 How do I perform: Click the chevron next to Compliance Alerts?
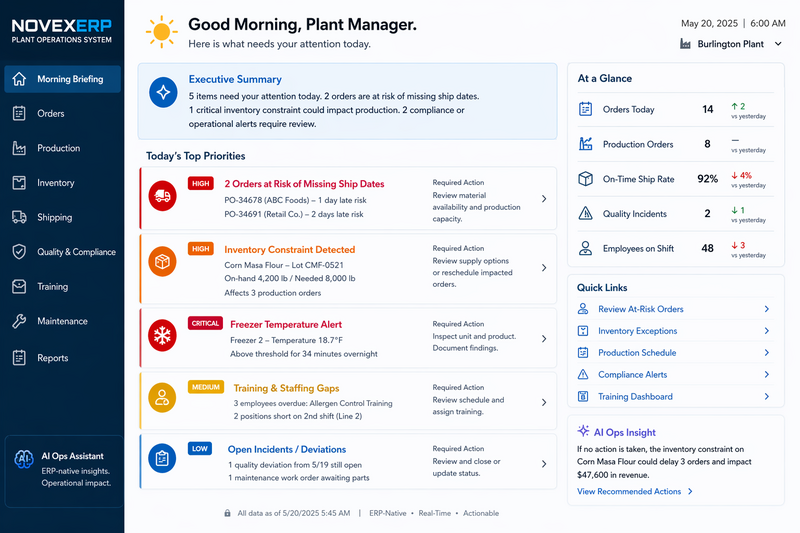click(766, 374)
